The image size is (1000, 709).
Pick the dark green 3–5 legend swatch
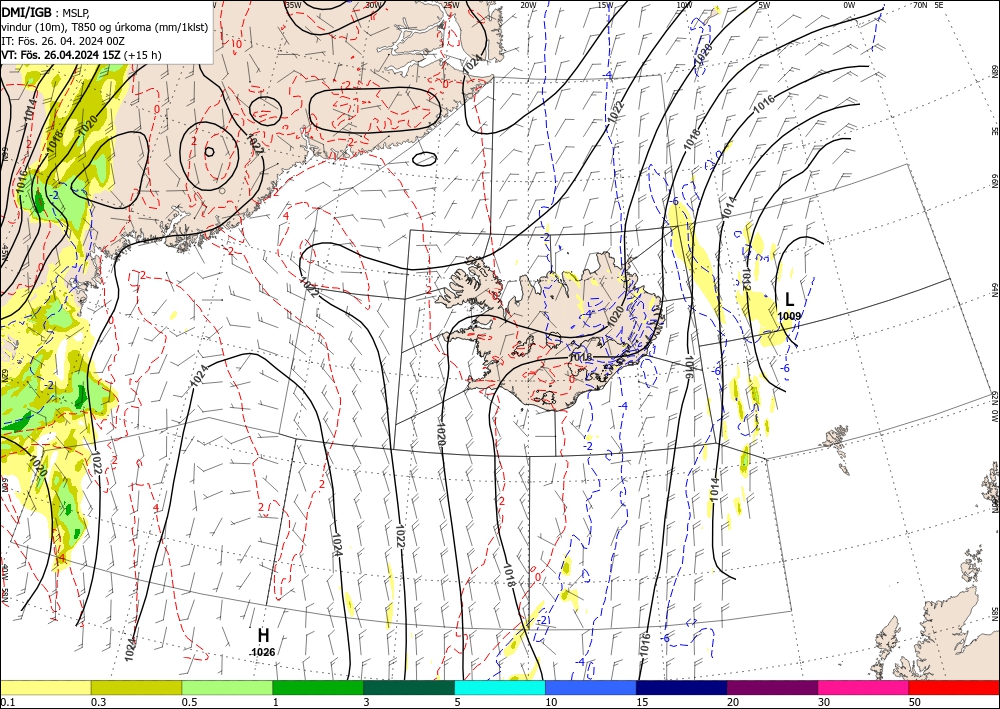coord(409,687)
